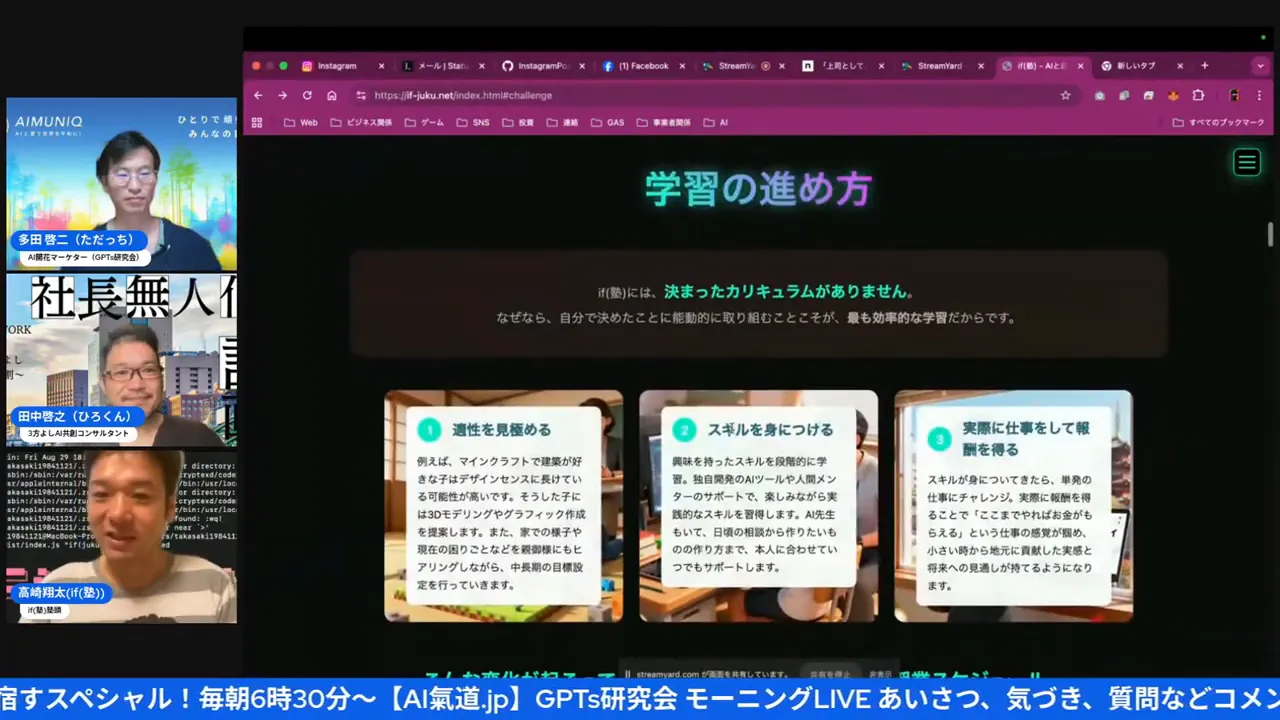Open the 連絡 bookmarks folder
1280x720 pixels.
[x=563, y=123]
